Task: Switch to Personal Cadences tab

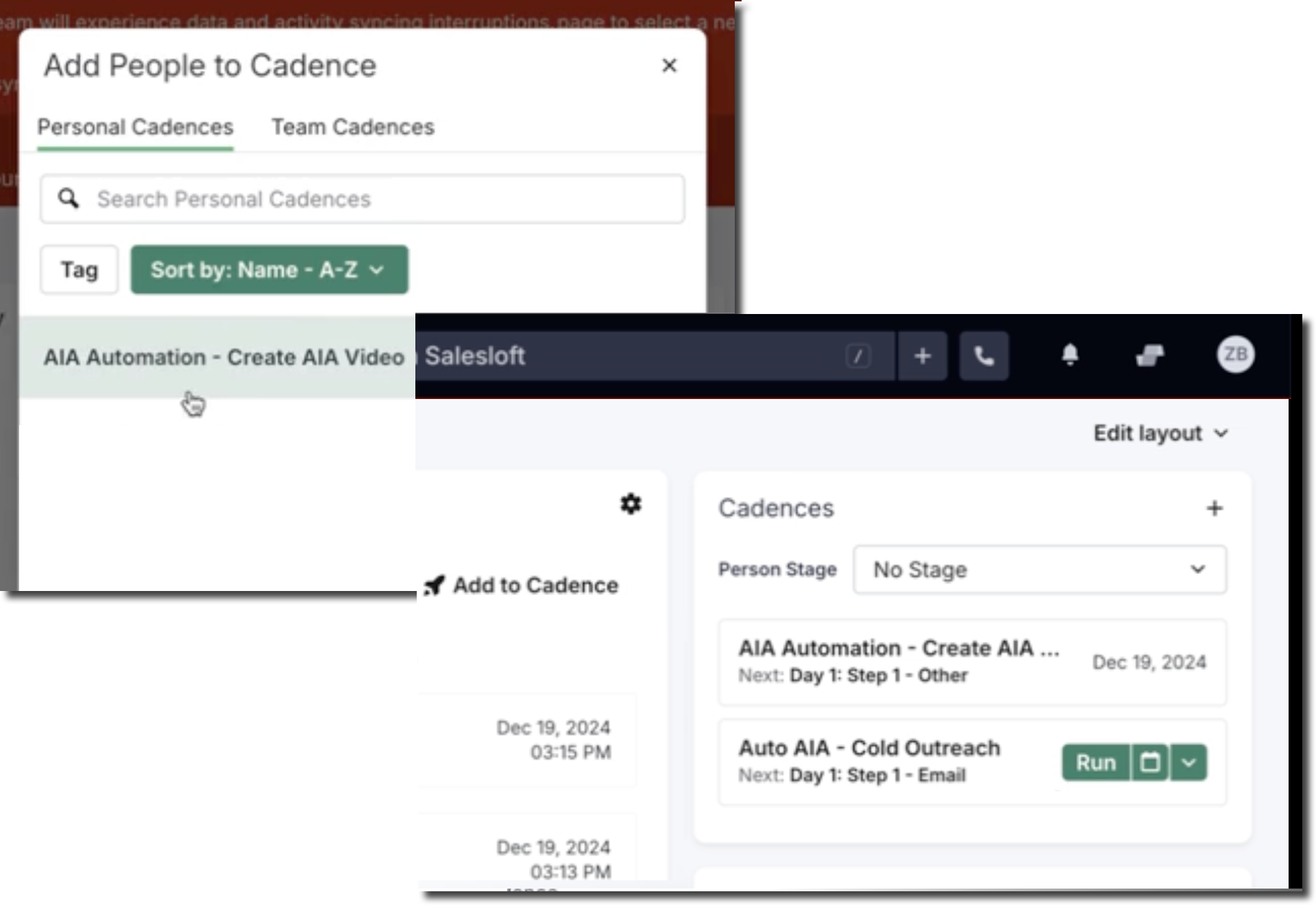Action: pos(135,128)
